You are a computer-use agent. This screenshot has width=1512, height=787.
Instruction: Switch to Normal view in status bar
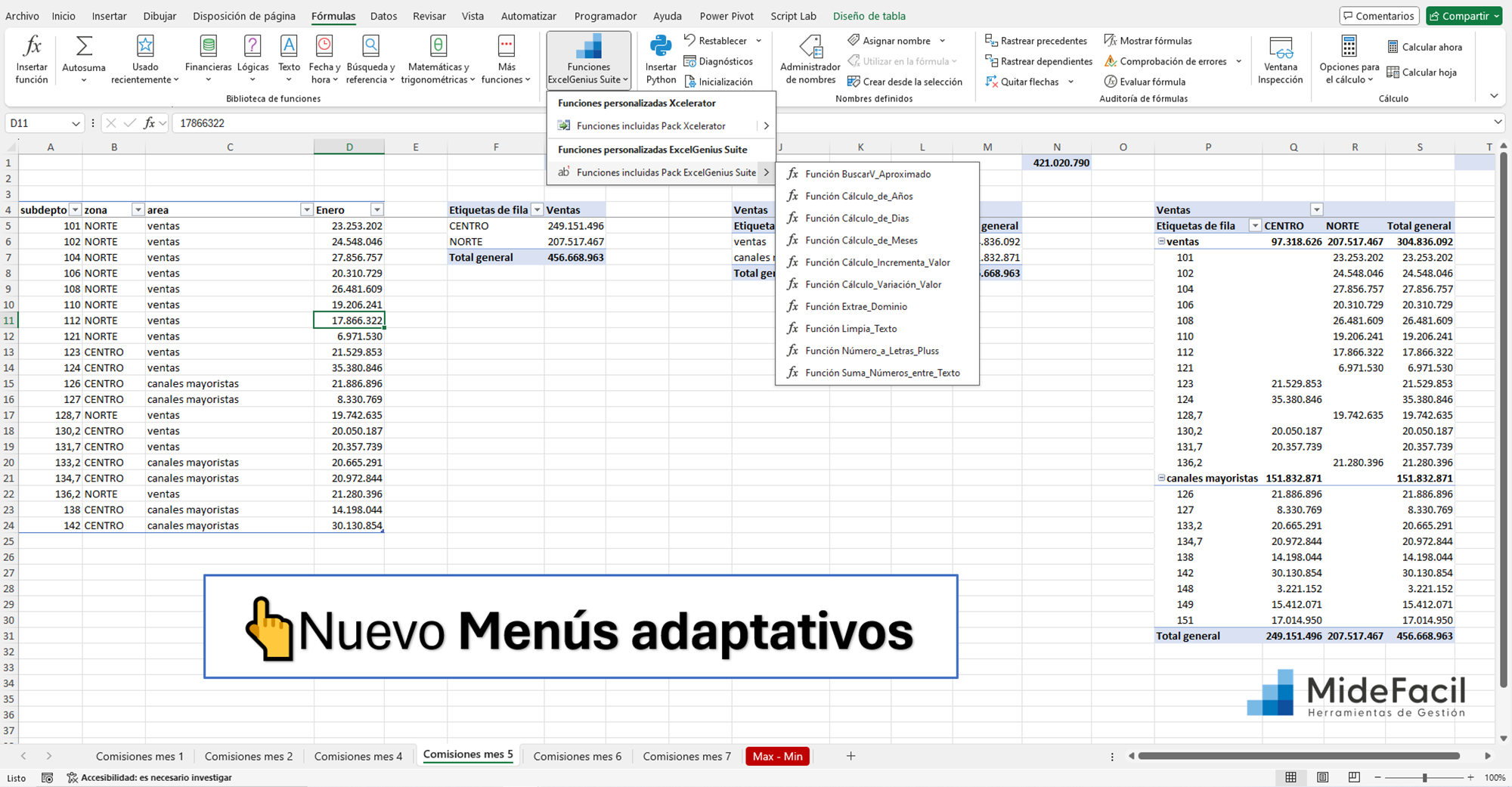pos(1290,778)
